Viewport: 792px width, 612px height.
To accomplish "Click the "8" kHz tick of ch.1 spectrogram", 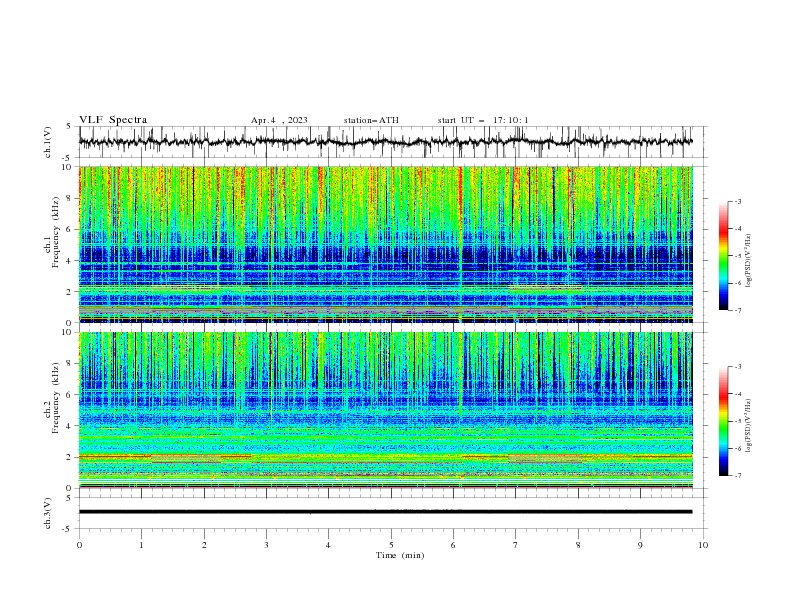I will click(71, 198).
